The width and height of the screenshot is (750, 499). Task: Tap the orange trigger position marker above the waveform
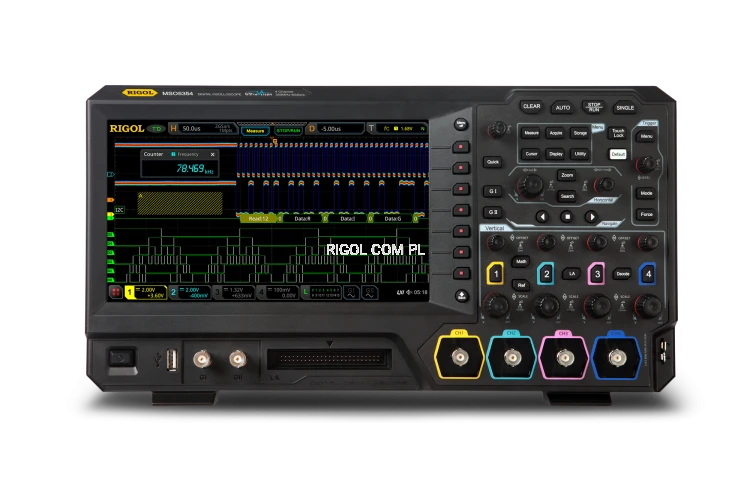275,140
